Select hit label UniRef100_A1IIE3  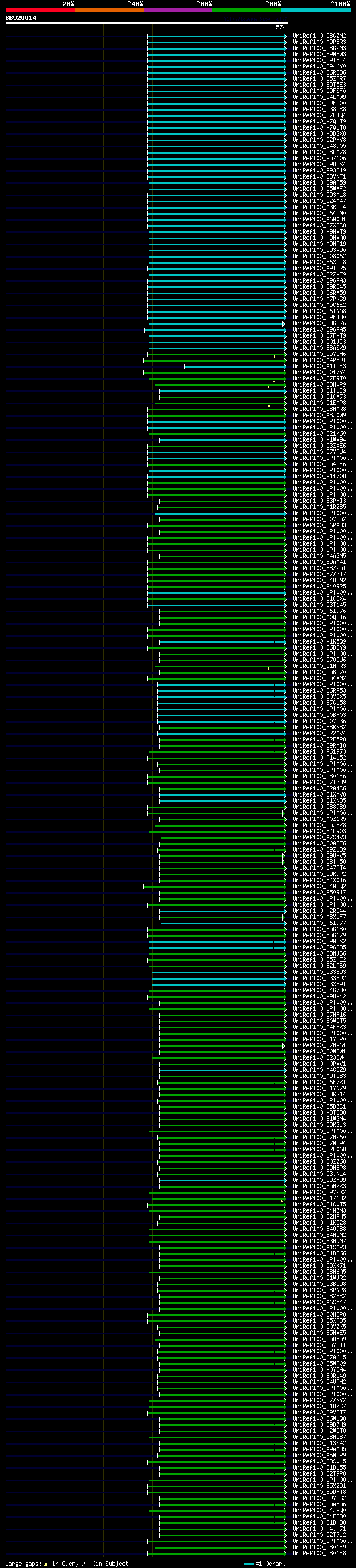point(319,367)
